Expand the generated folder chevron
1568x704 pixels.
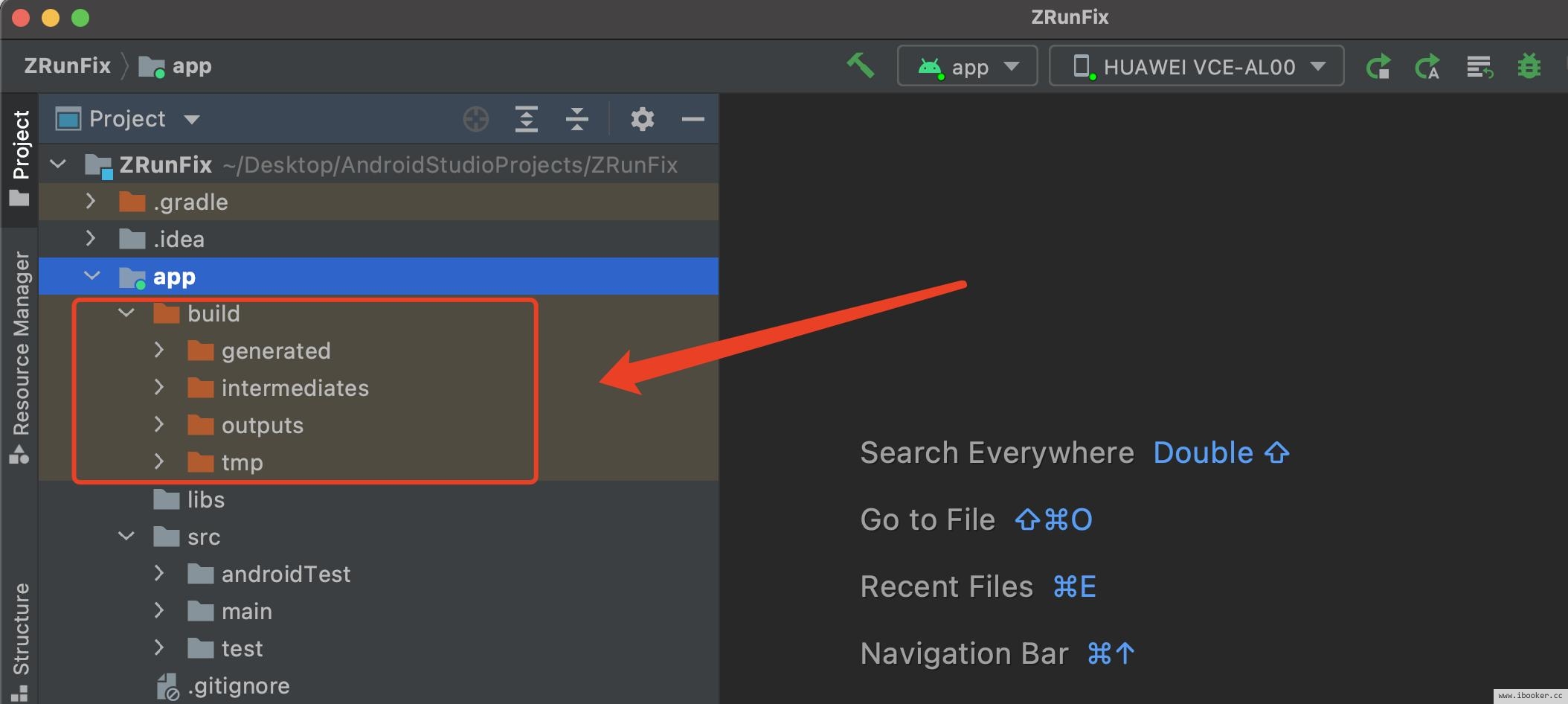[159, 351]
